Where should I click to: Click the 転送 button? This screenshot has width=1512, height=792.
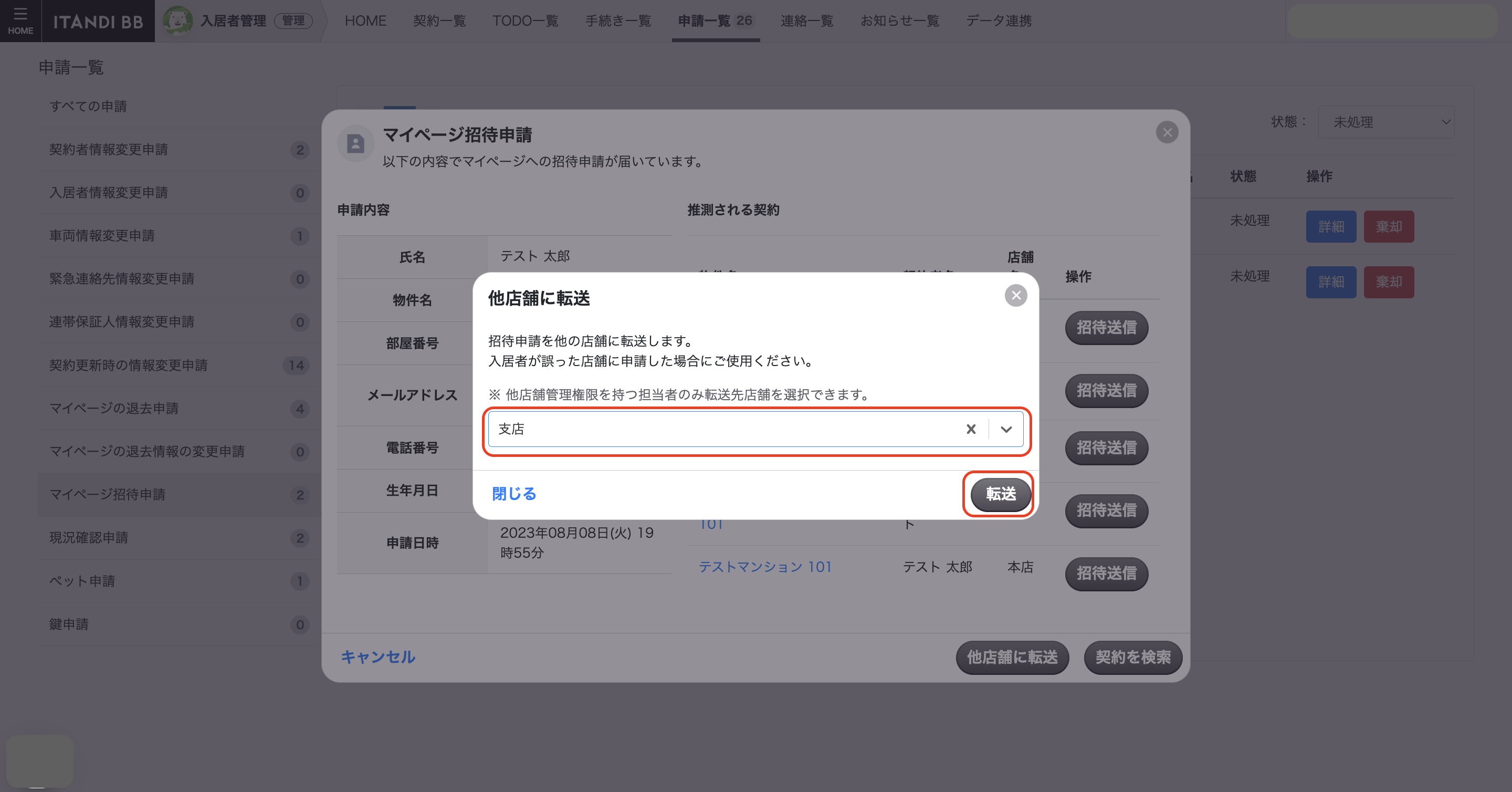pos(1000,494)
